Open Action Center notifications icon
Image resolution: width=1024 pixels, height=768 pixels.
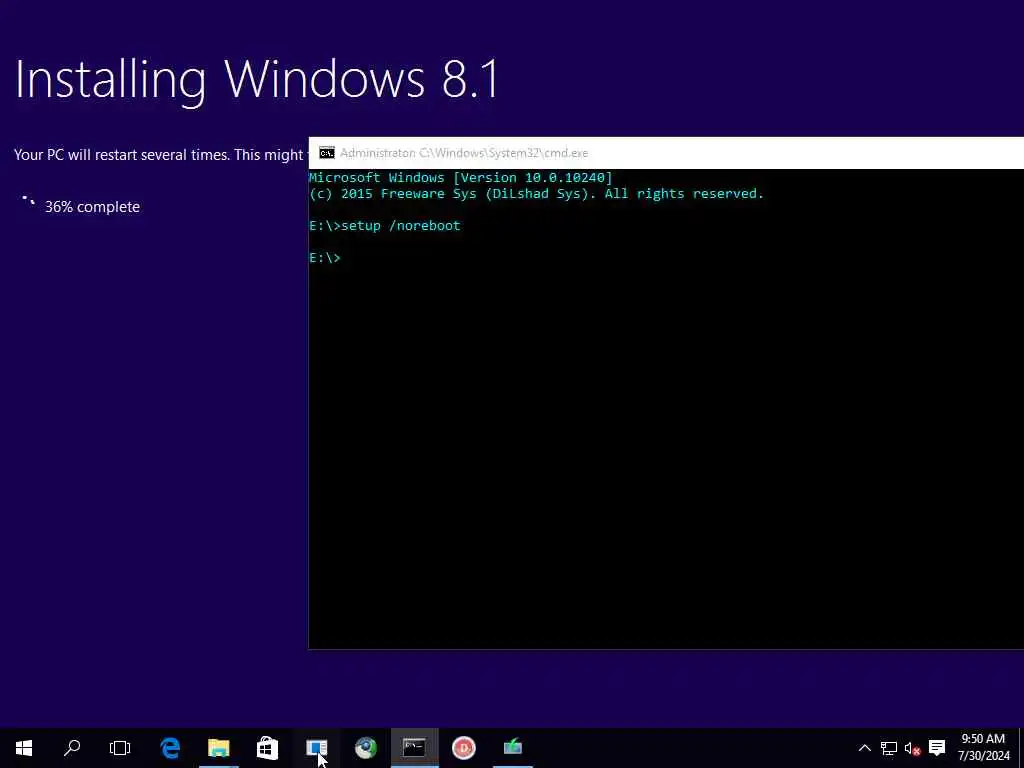937,748
